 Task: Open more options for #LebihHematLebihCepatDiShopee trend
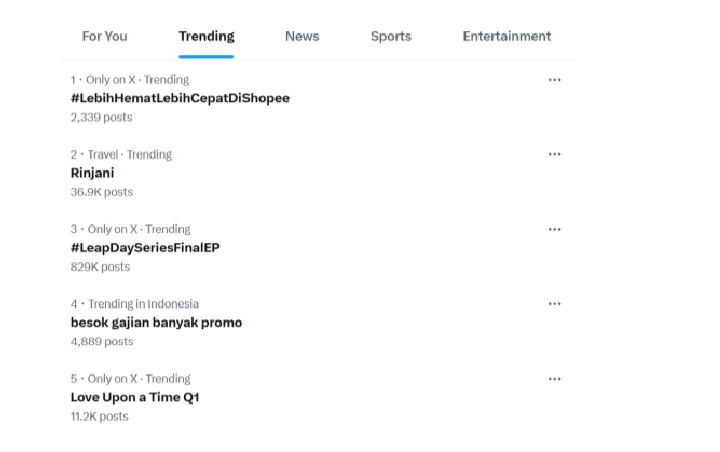pyautogui.click(x=555, y=80)
